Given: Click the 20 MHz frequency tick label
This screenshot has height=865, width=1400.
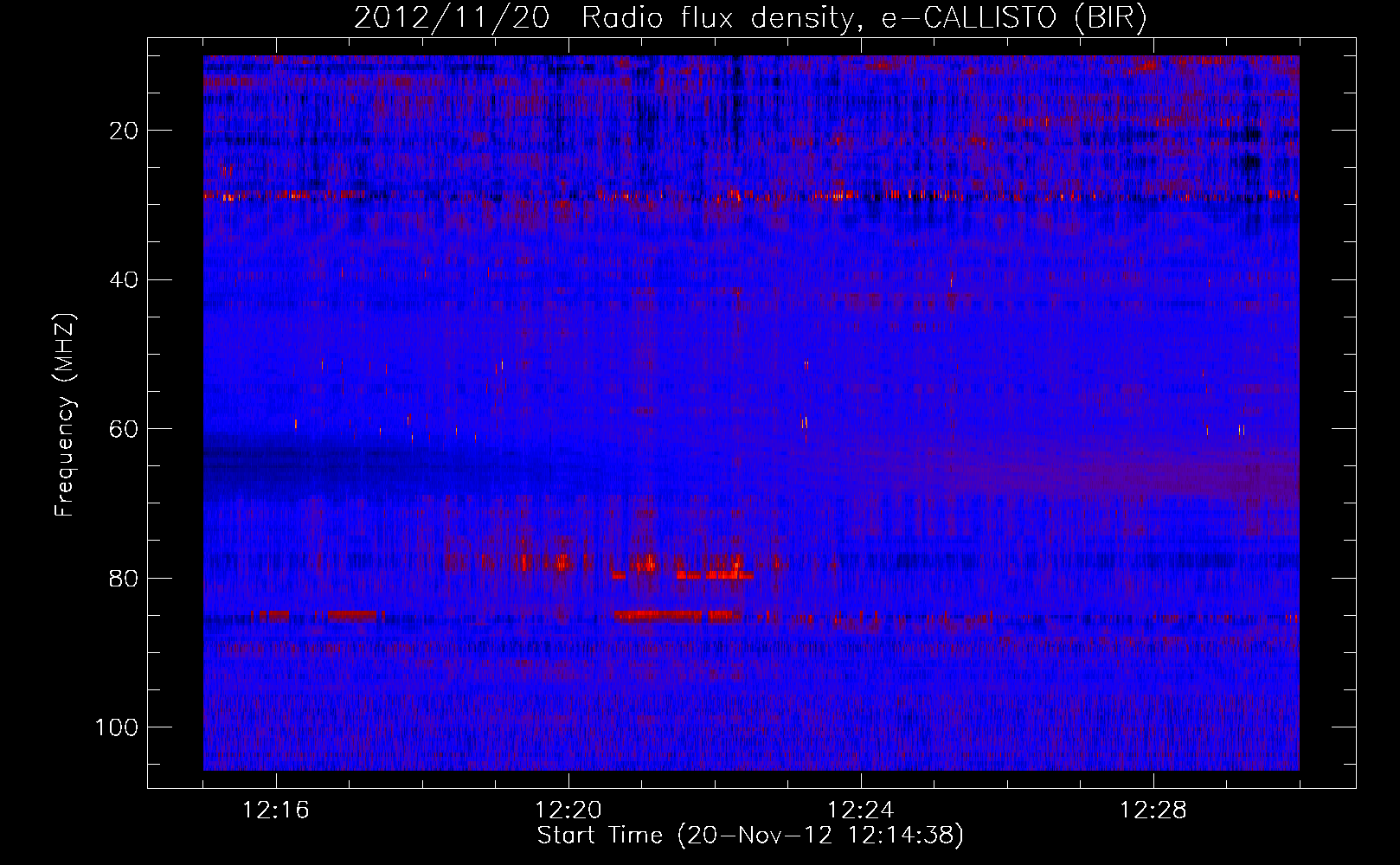Looking at the screenshot, I should pyautogui.click(x=125, y=131).
